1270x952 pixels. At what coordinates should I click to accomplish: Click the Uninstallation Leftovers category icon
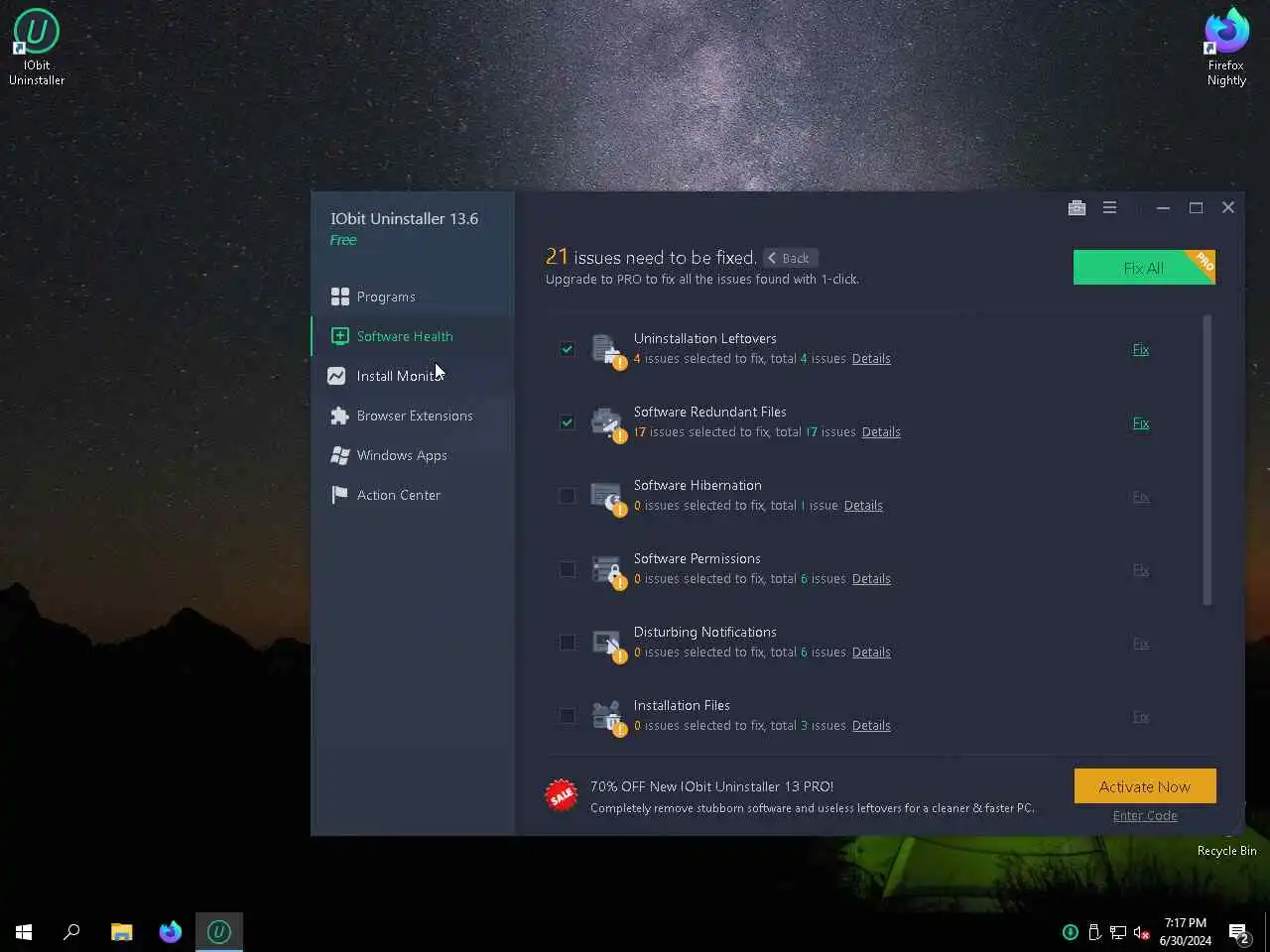607,351
